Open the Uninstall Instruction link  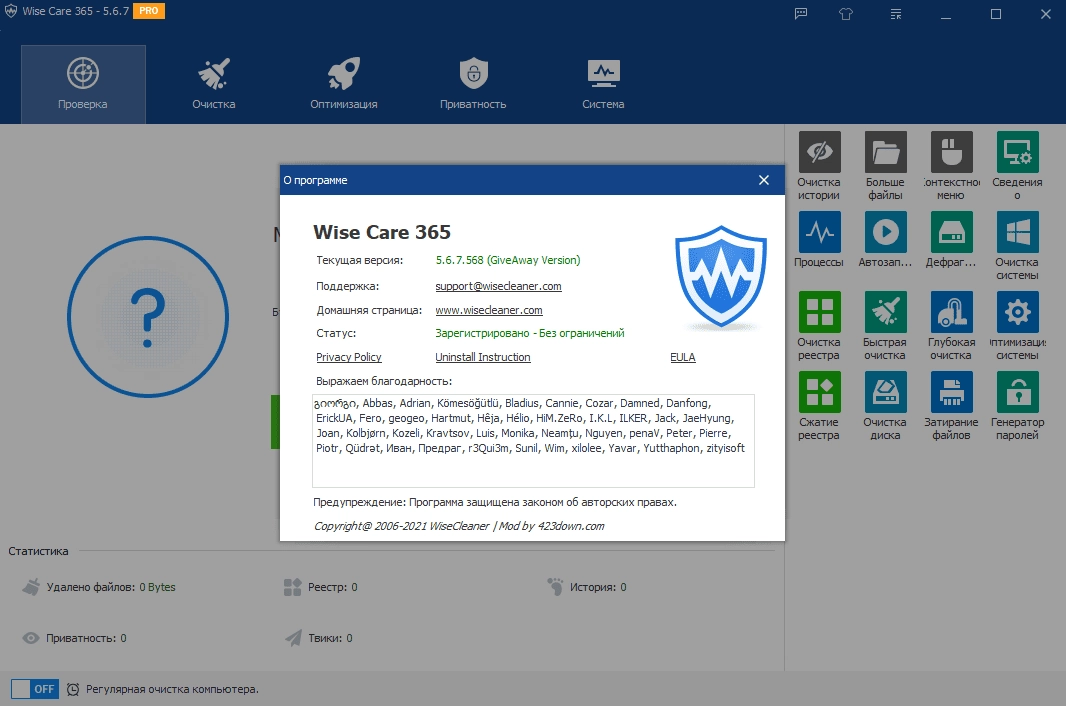click(x=483, y=357)
